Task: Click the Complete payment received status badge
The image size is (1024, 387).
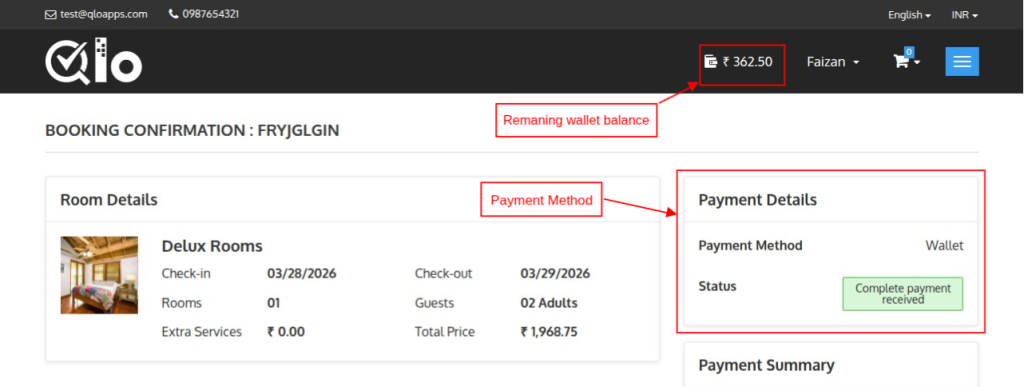Action: [903, 294]
